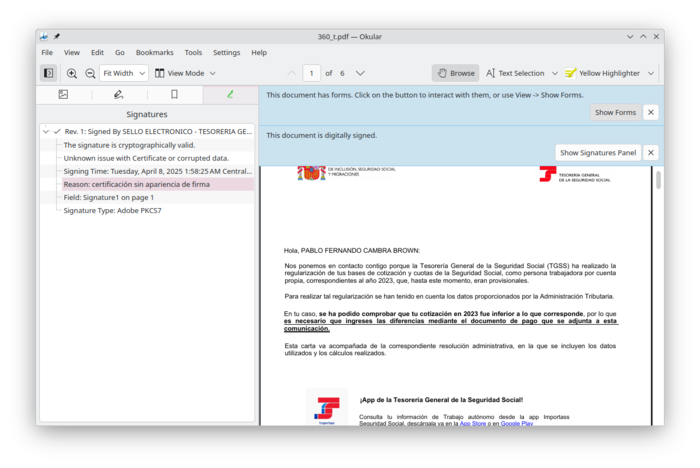Go to previous page arrow
Image resolution: width=700 pixels, height=468 pixels.
point(292,73)
